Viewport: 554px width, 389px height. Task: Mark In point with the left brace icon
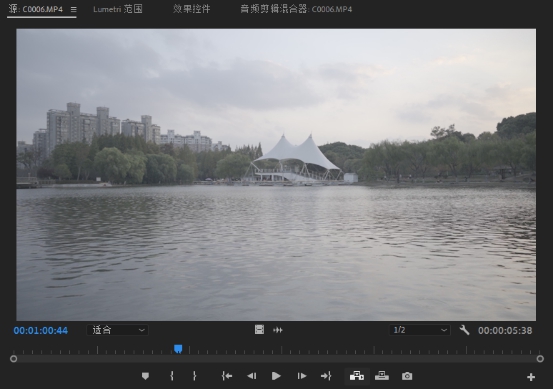pyautogui.click(x=172, y=376)
